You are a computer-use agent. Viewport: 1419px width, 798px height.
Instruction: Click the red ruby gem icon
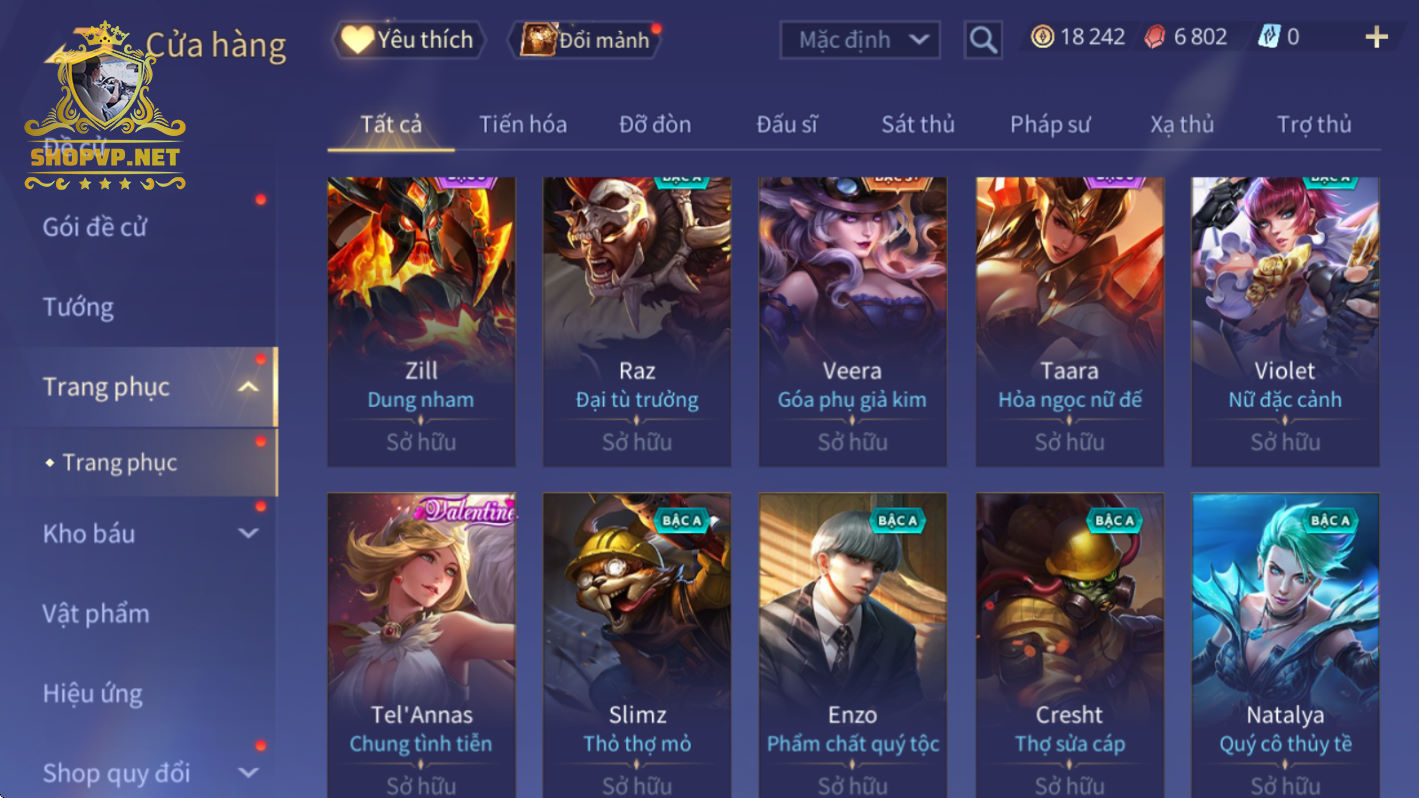pyautogui.click(x=1155, y=38)
